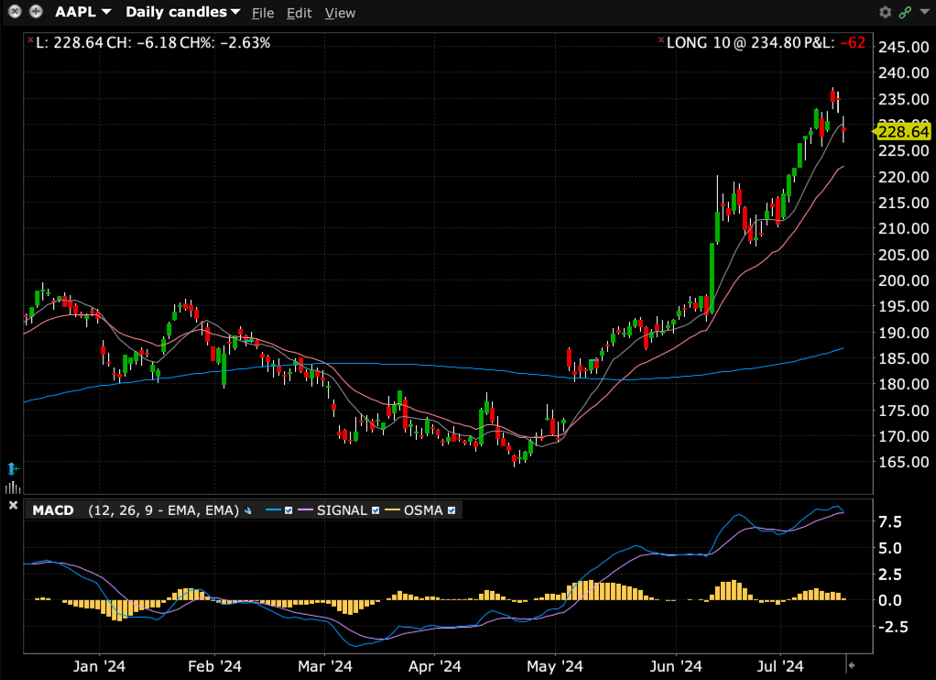The height and width of the screenshot is (680, 936).
Task: Click the red -62 P&L value
Action: pyautogui.click(x=852, y=43)
